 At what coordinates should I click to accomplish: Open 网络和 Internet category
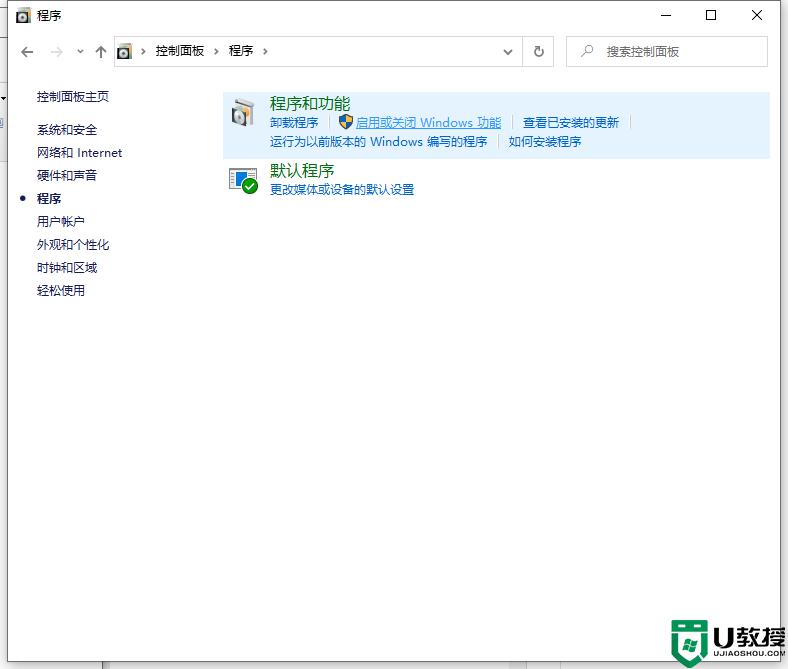[x=79, y=153]
